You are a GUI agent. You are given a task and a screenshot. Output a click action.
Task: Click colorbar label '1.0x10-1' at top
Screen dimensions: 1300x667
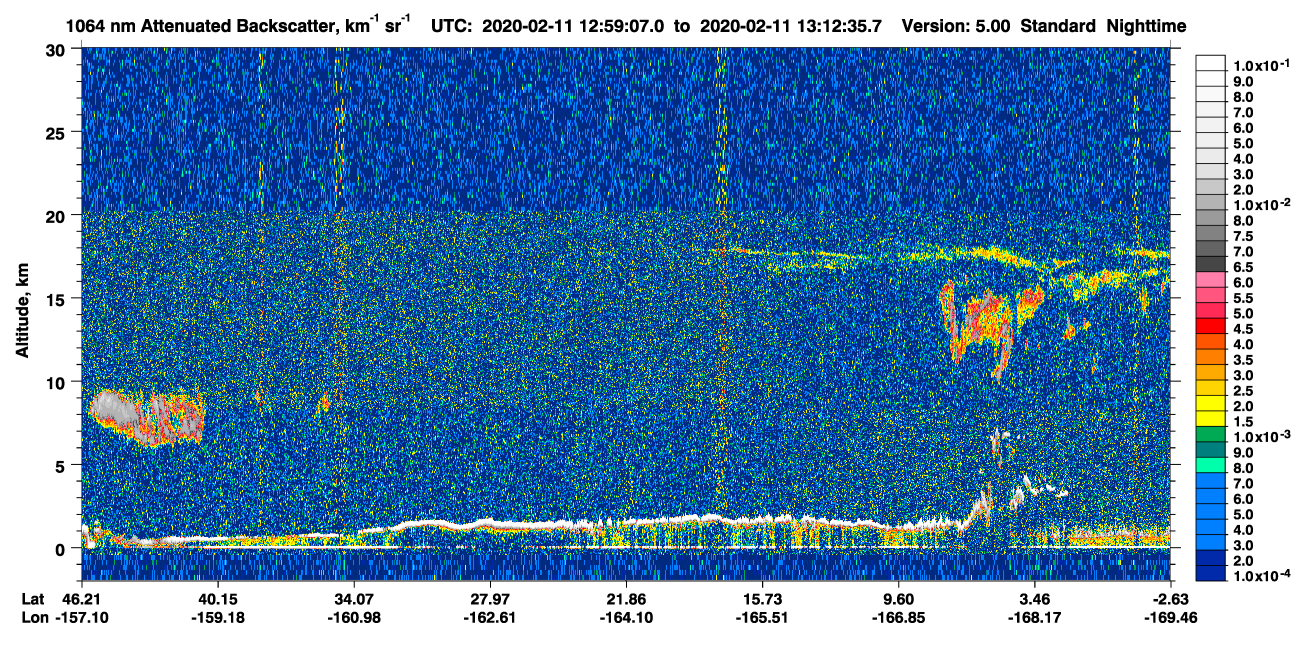click(1260, 65)
